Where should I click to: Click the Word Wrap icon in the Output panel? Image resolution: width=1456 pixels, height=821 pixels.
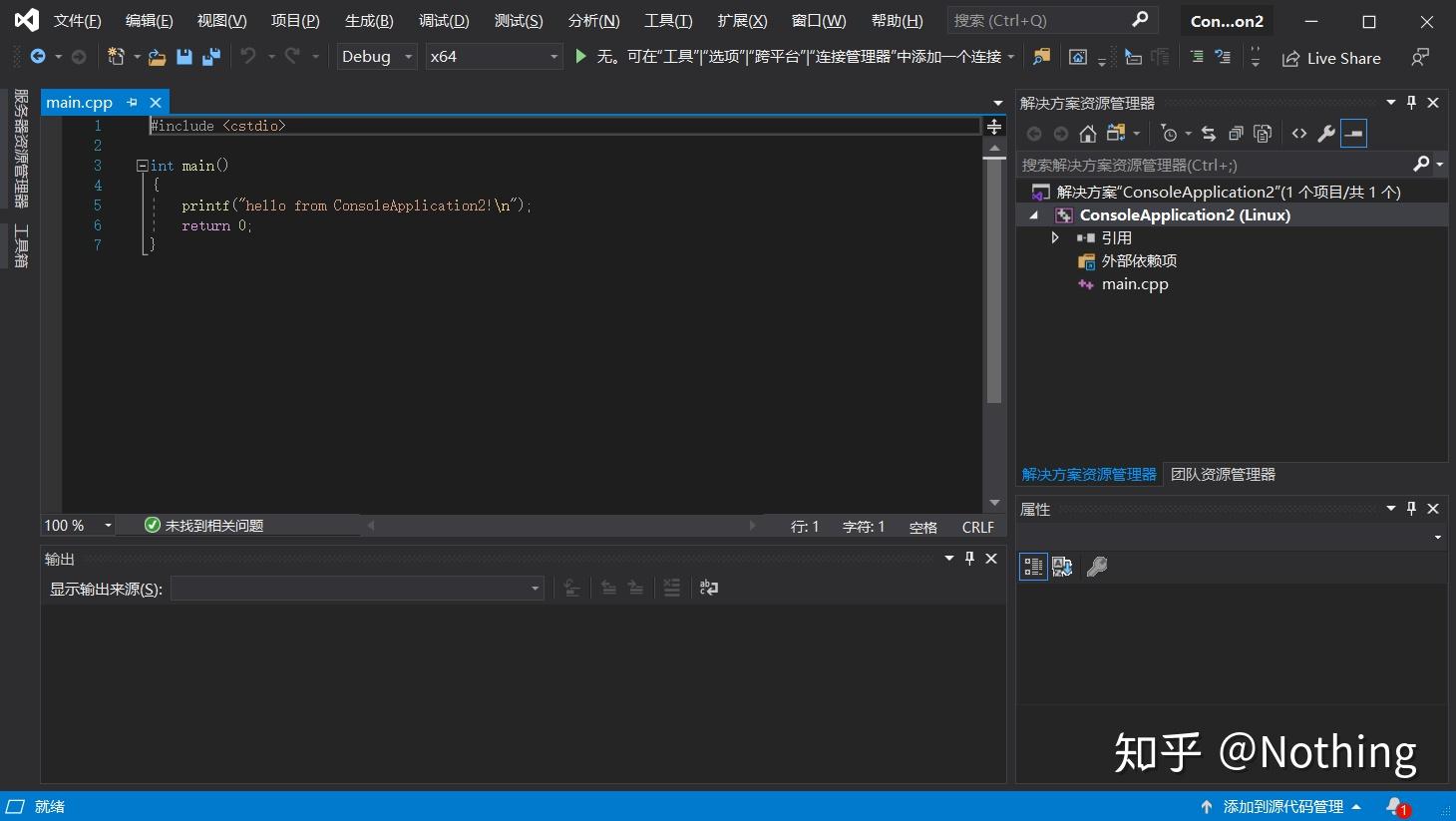tap(708, 588)
